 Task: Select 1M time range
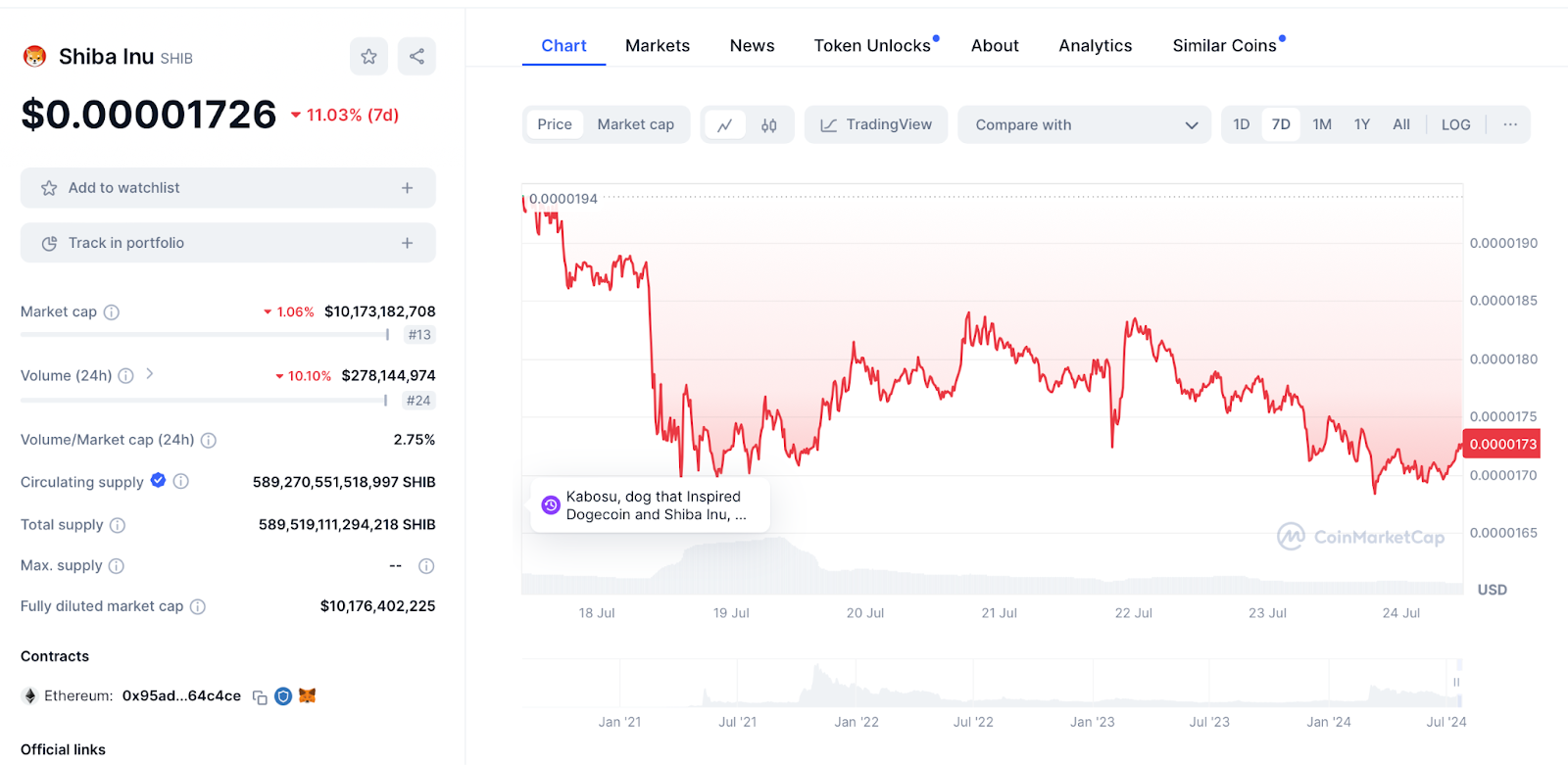pyautogui.click(x=1322, y=125)
